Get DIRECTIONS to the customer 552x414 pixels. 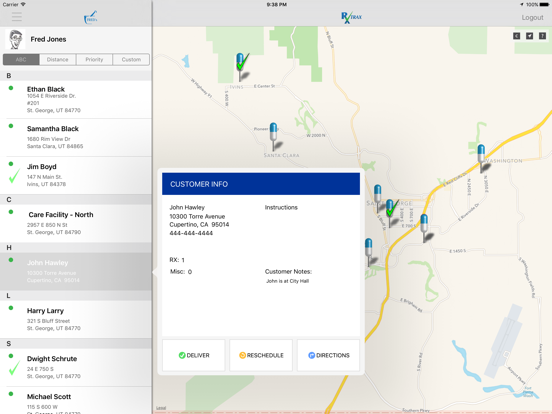tap(328, 355)
